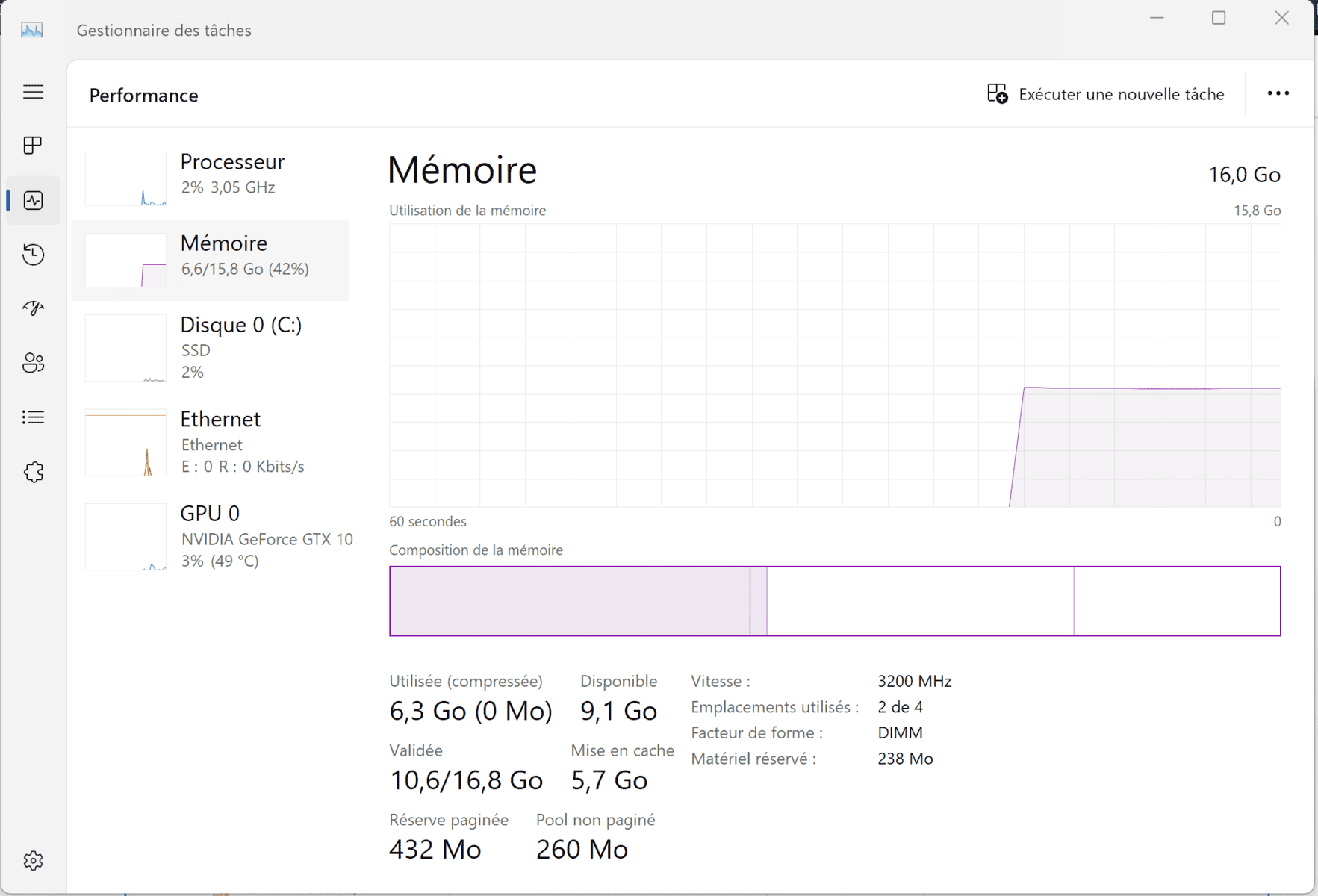Screen dimensions: 1318x896
Task: Click the Validée label
Action: tap(416, 750)
